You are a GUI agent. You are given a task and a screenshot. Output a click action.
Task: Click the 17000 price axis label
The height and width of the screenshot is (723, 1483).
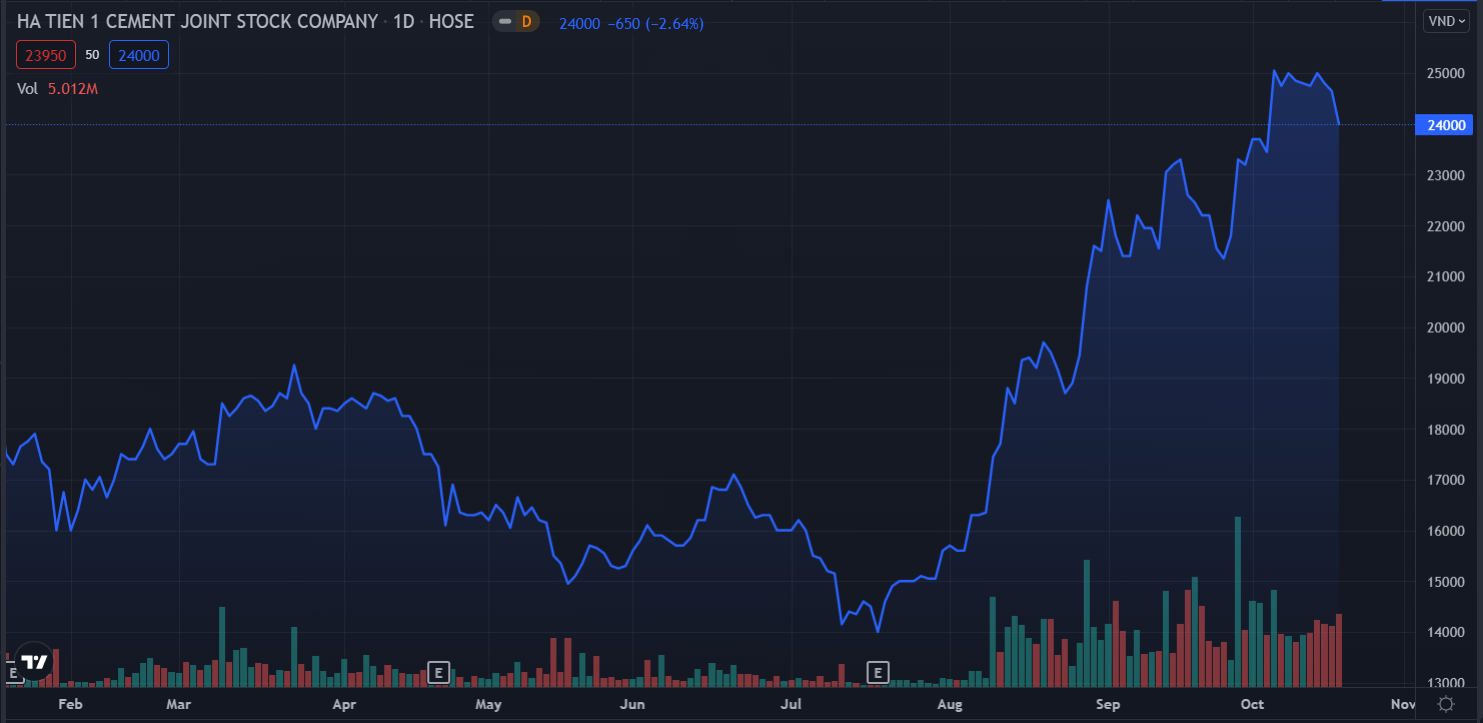coord(1446,480)
